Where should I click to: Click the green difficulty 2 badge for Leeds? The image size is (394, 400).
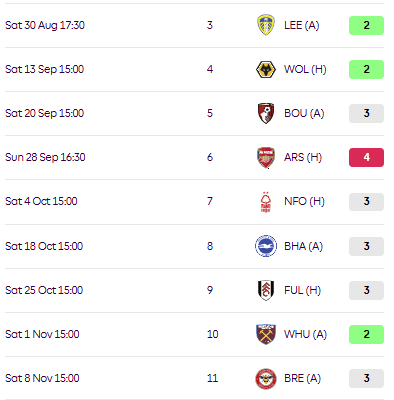pos(366,25)
